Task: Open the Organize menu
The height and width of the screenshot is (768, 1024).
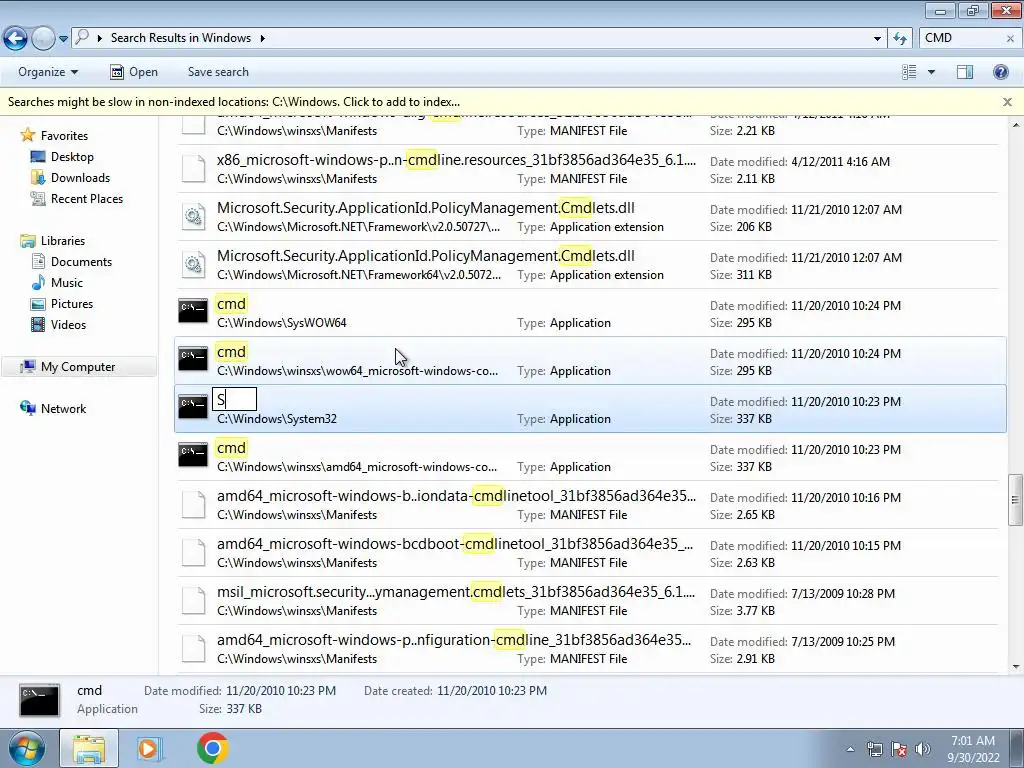Action: tap(48, 72)
